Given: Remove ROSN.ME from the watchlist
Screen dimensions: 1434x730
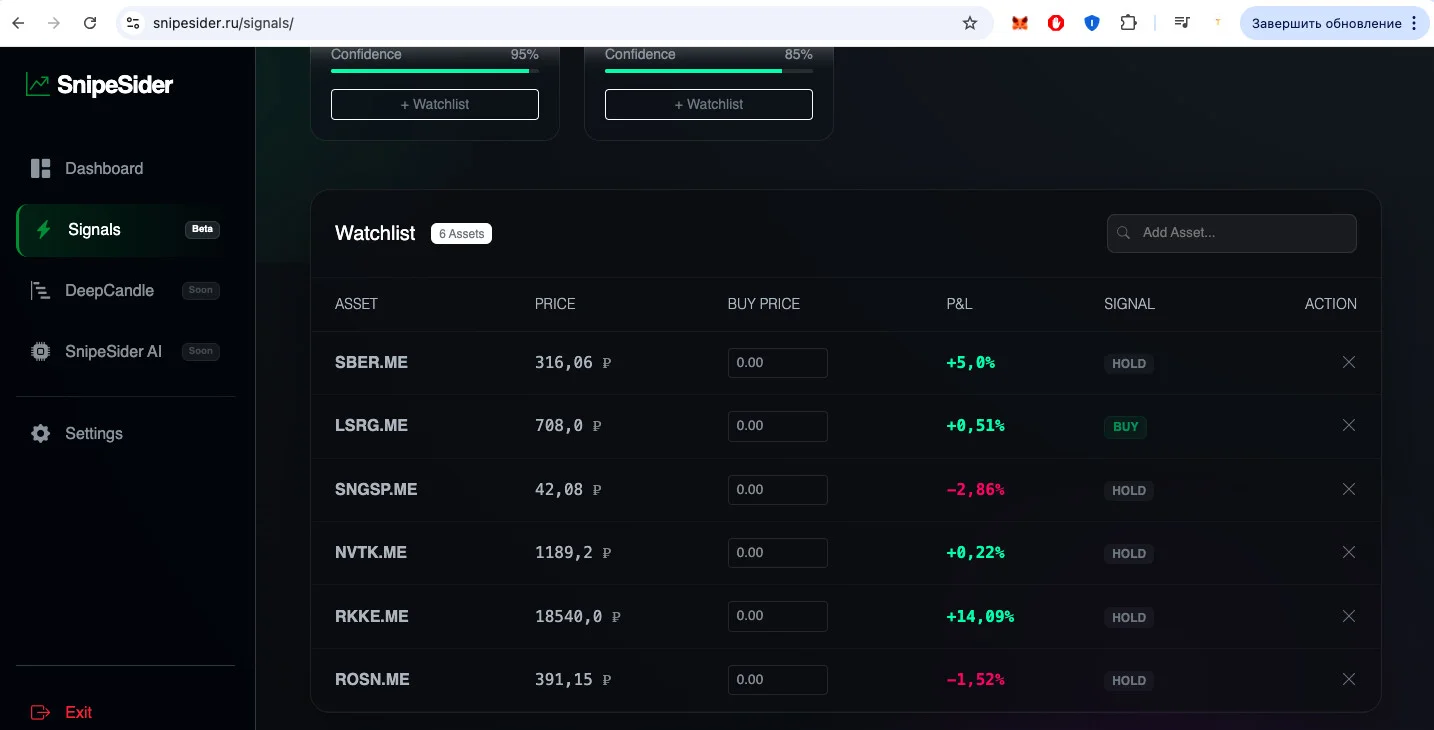Looking at the screenshot, I should click(1349, 679).
